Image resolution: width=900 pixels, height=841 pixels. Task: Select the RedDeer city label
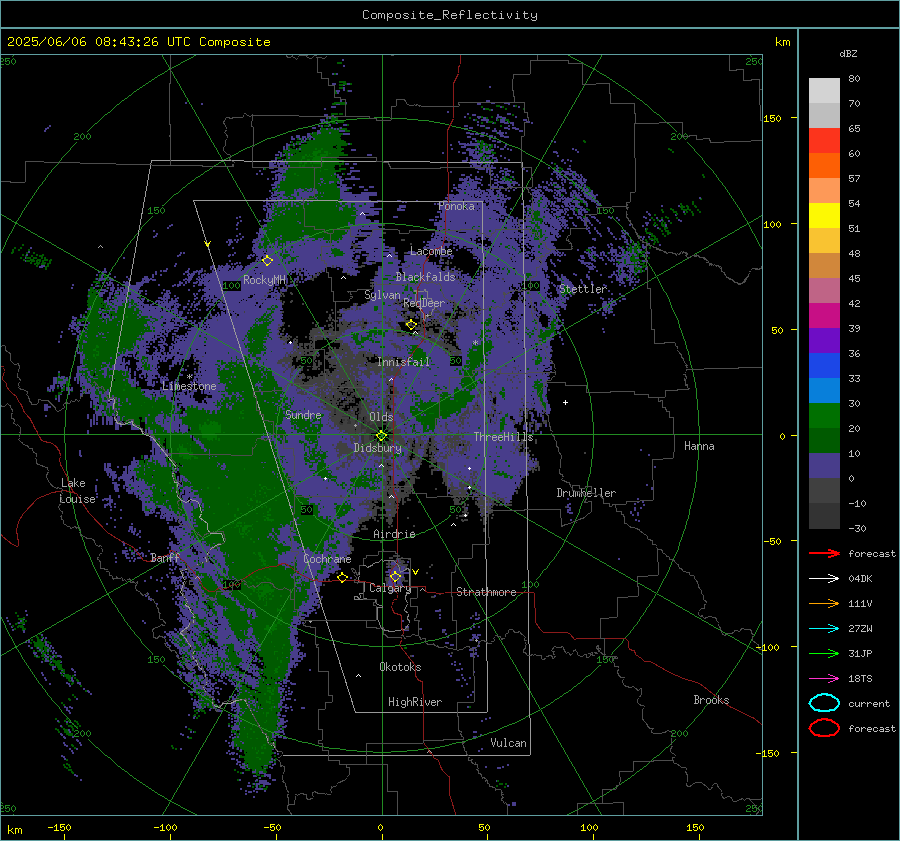(424, 303)
